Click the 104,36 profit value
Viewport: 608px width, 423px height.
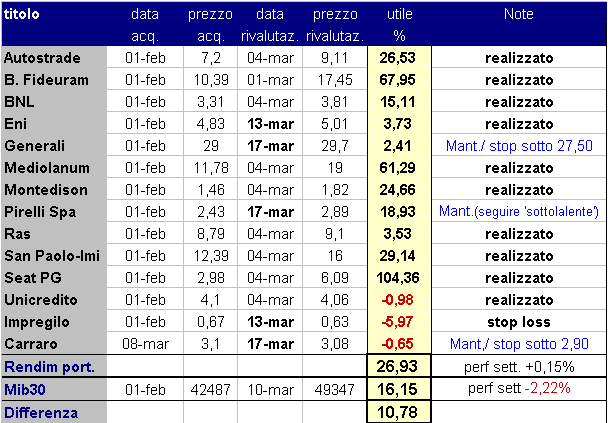tap(397, 278)
